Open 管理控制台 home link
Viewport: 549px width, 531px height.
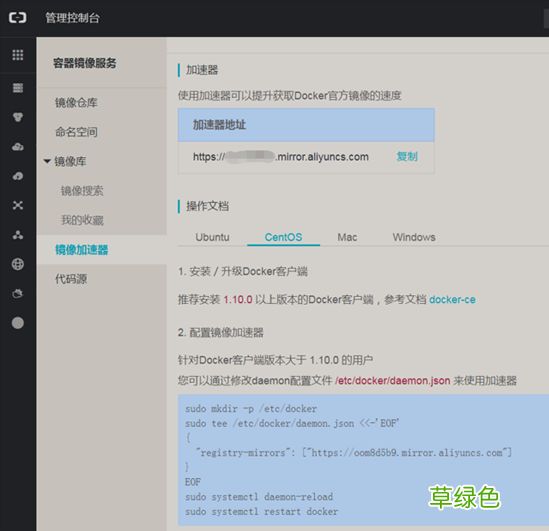point(73,18)
